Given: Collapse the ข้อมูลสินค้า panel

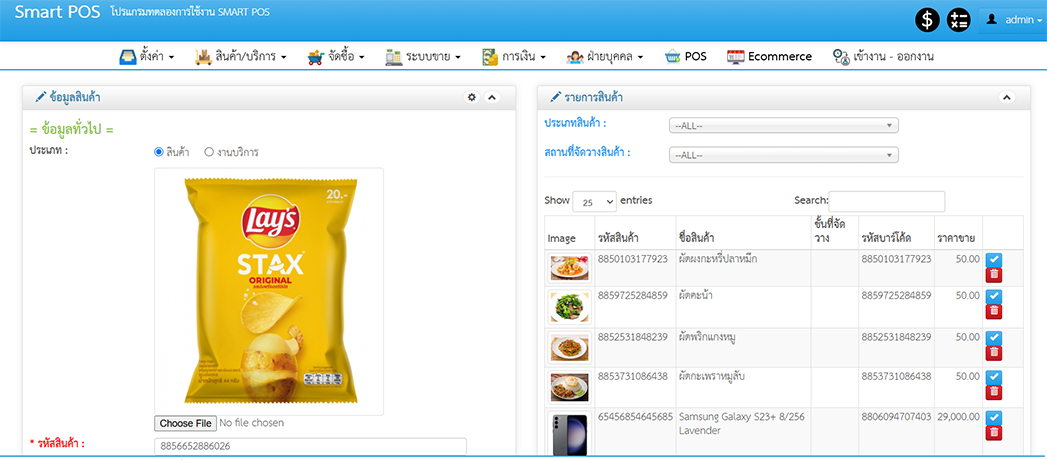Looking at the screenshot, I should (x=491, y=97).
